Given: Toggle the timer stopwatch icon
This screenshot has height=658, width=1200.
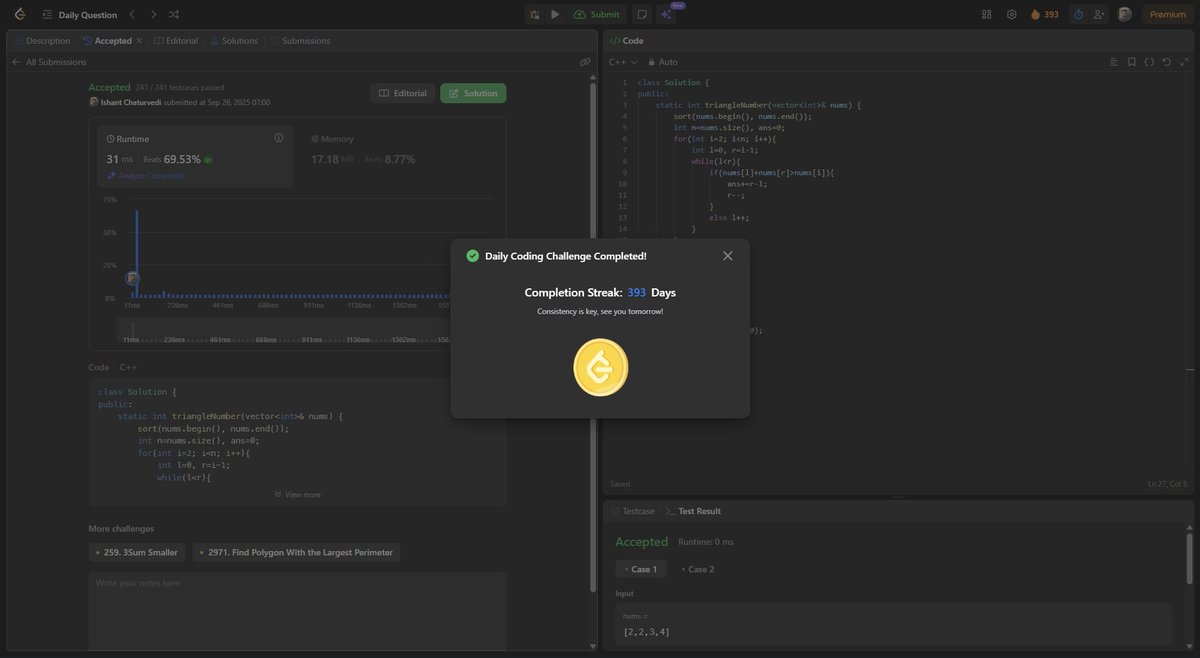Looking at the screenshot, I should point(1078,14).
